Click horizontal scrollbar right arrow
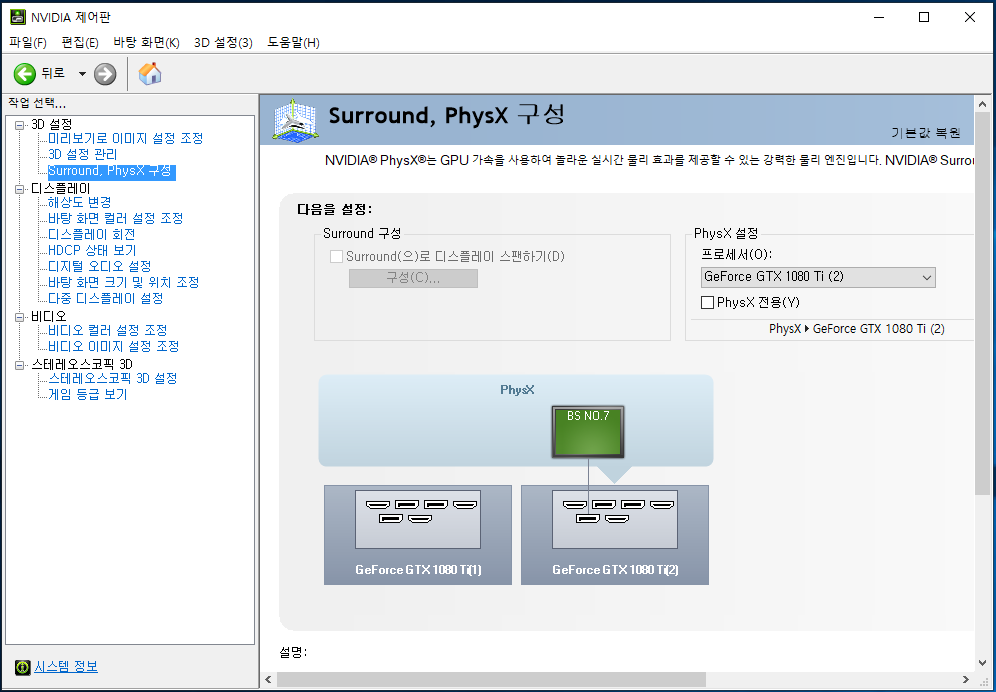Viewport: 996px width, 692px height. (x=966, y=679)
